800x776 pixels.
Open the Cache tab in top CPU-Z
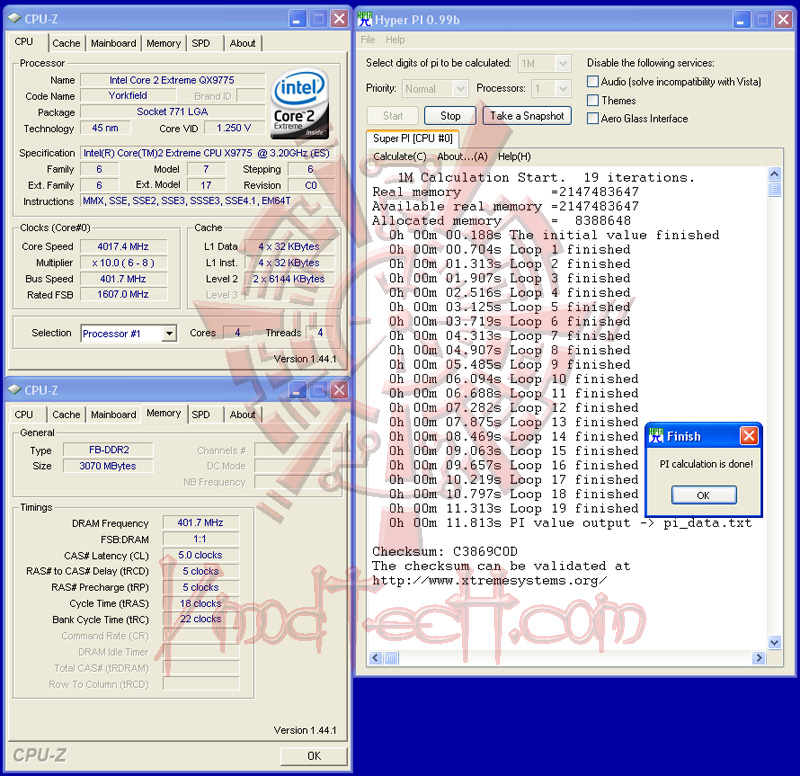66,43
